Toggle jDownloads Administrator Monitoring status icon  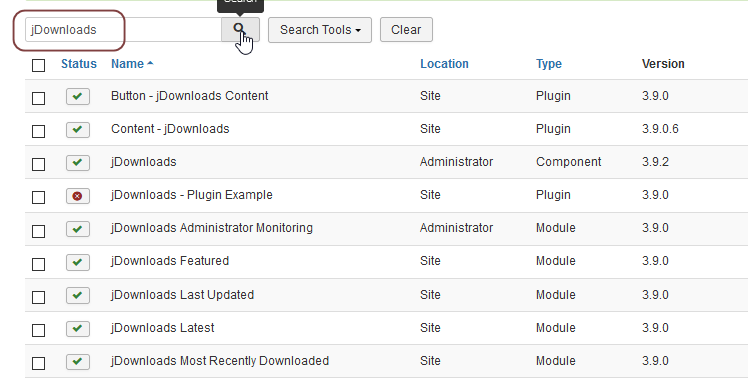[78, 228]
